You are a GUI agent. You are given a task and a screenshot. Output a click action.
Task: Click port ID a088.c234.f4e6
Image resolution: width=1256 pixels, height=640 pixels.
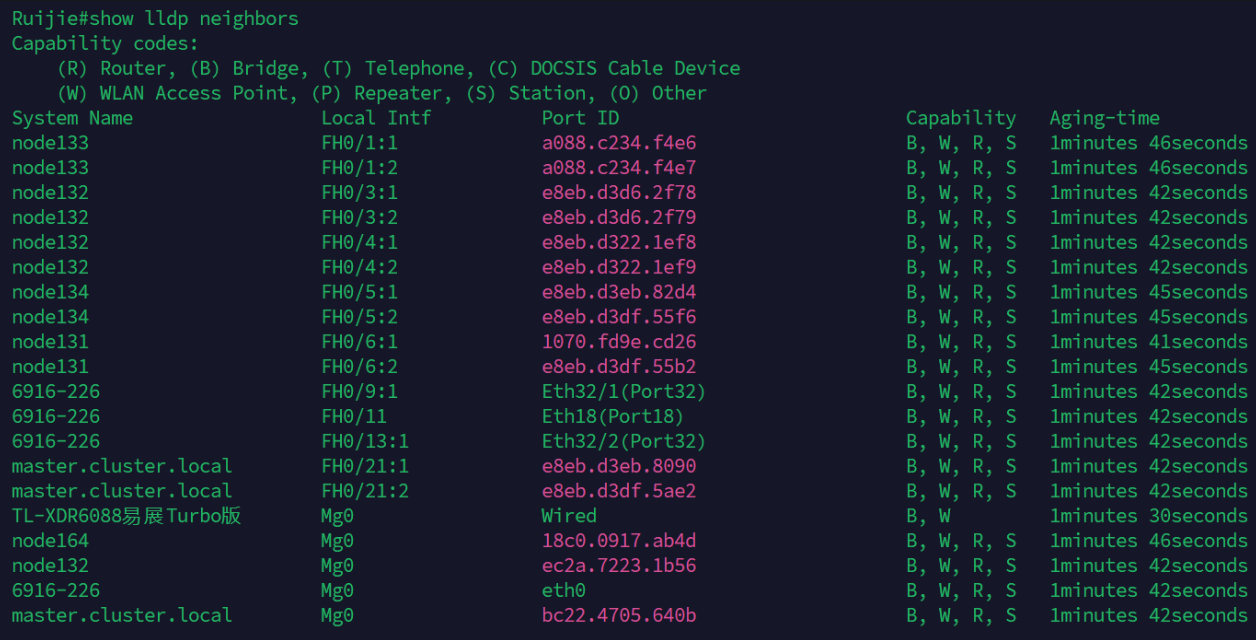click(x=619, y=143)
